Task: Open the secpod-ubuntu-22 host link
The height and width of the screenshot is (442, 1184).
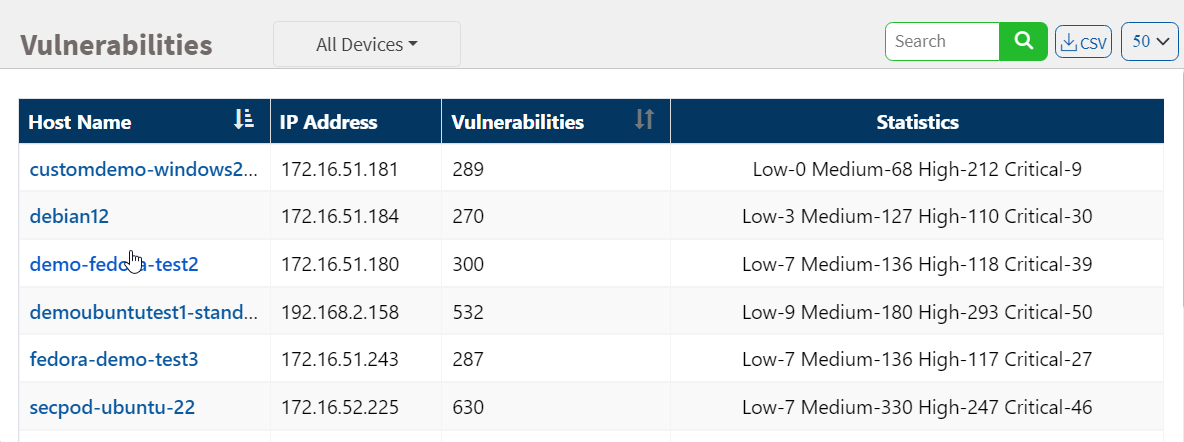Action: point(112,407)
